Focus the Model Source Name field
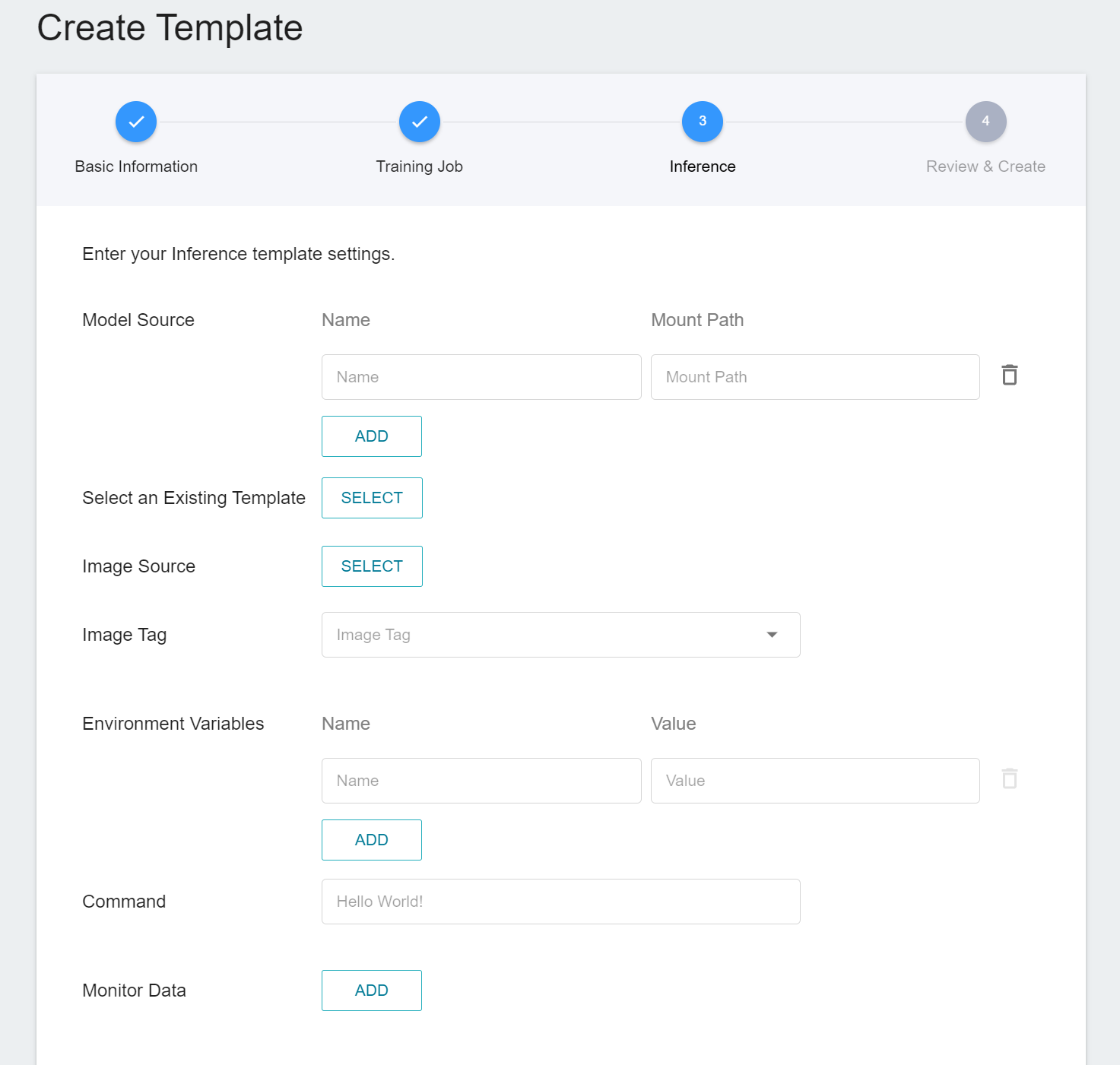The width and height of the screenshot is (1120, 1065). 481,377
